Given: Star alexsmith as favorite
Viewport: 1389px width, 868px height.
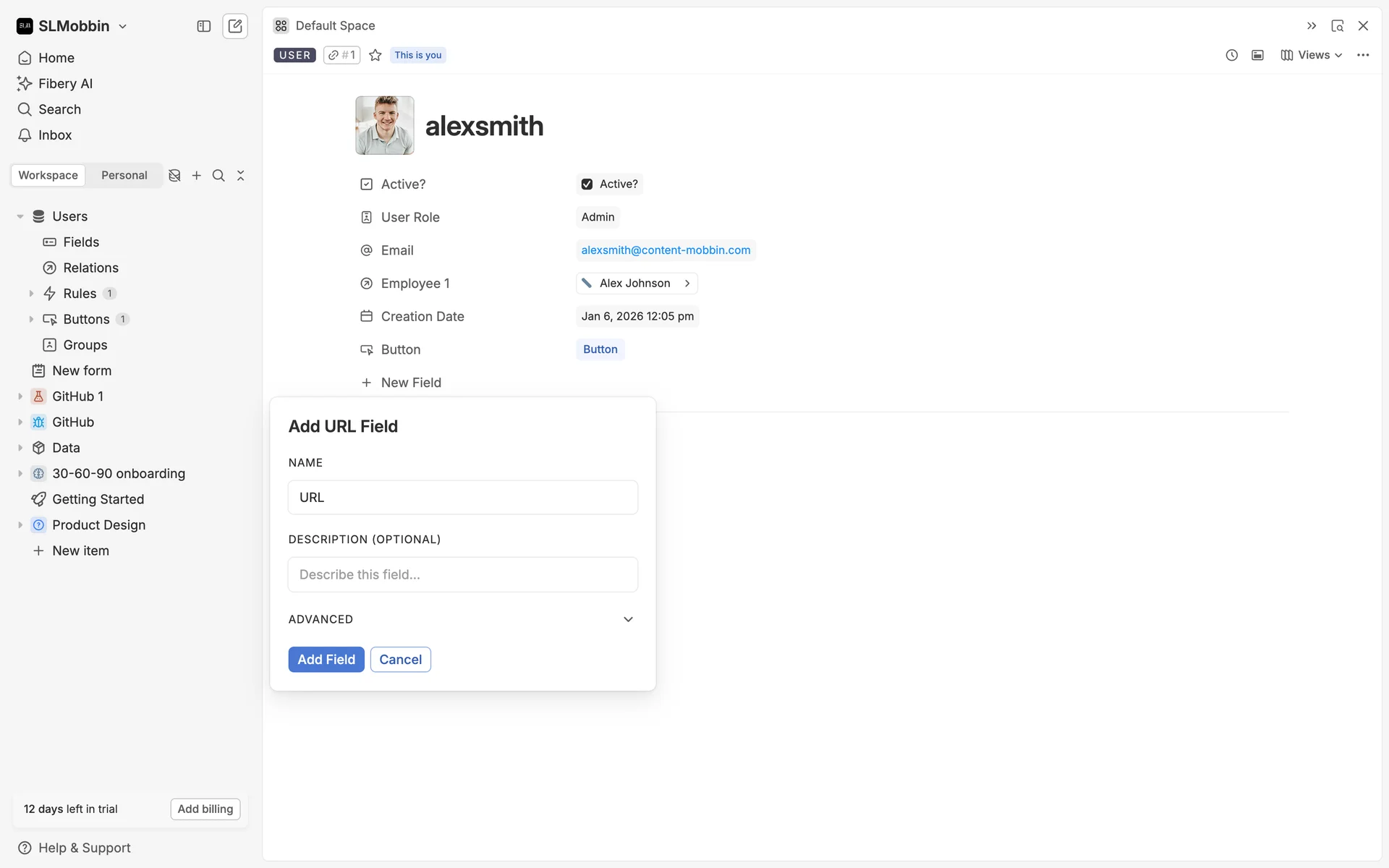Looking at the screenshot, I should (375, 55).
